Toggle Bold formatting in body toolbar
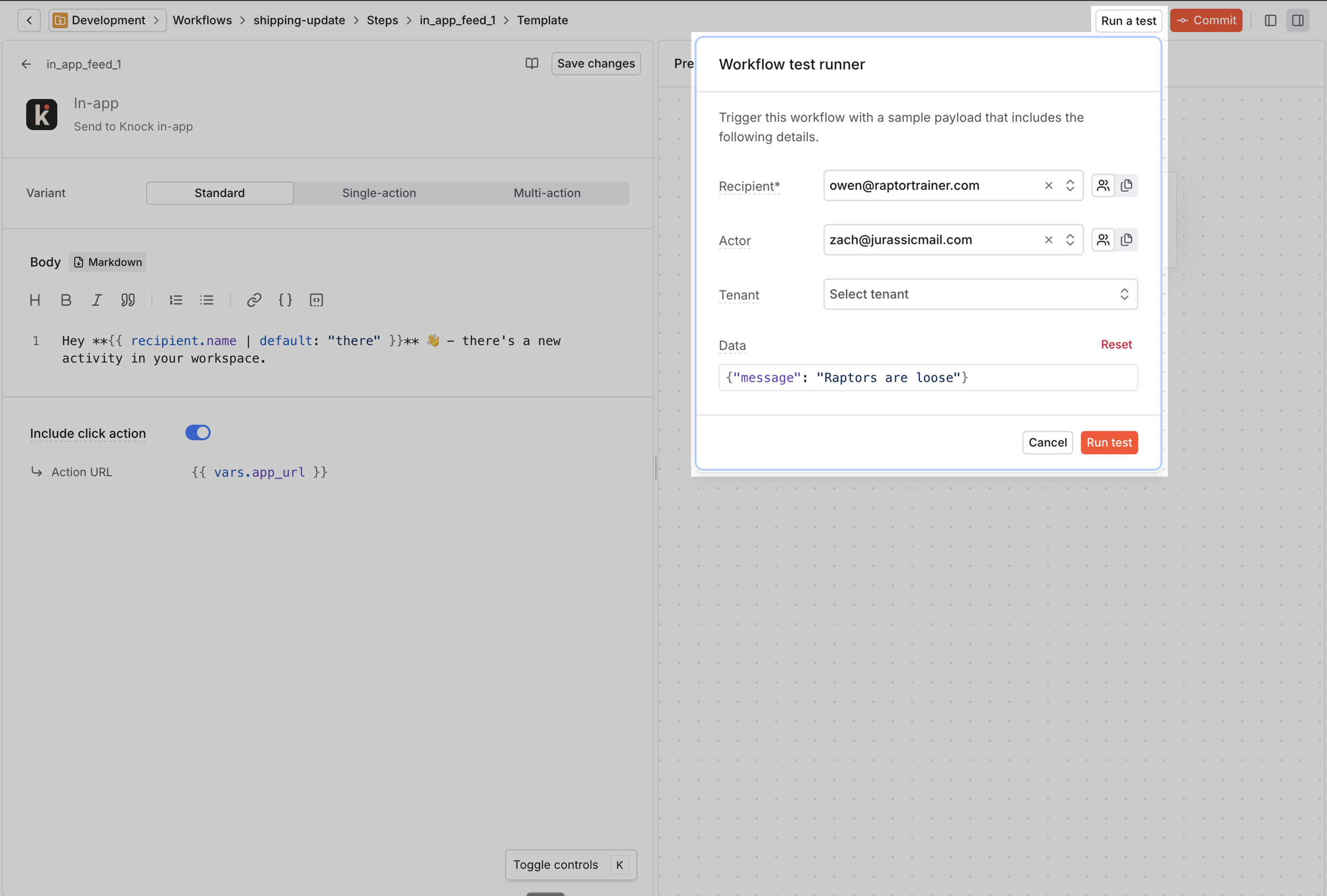This screenshot has height=896, width=1327. click(x=66, y=300)
